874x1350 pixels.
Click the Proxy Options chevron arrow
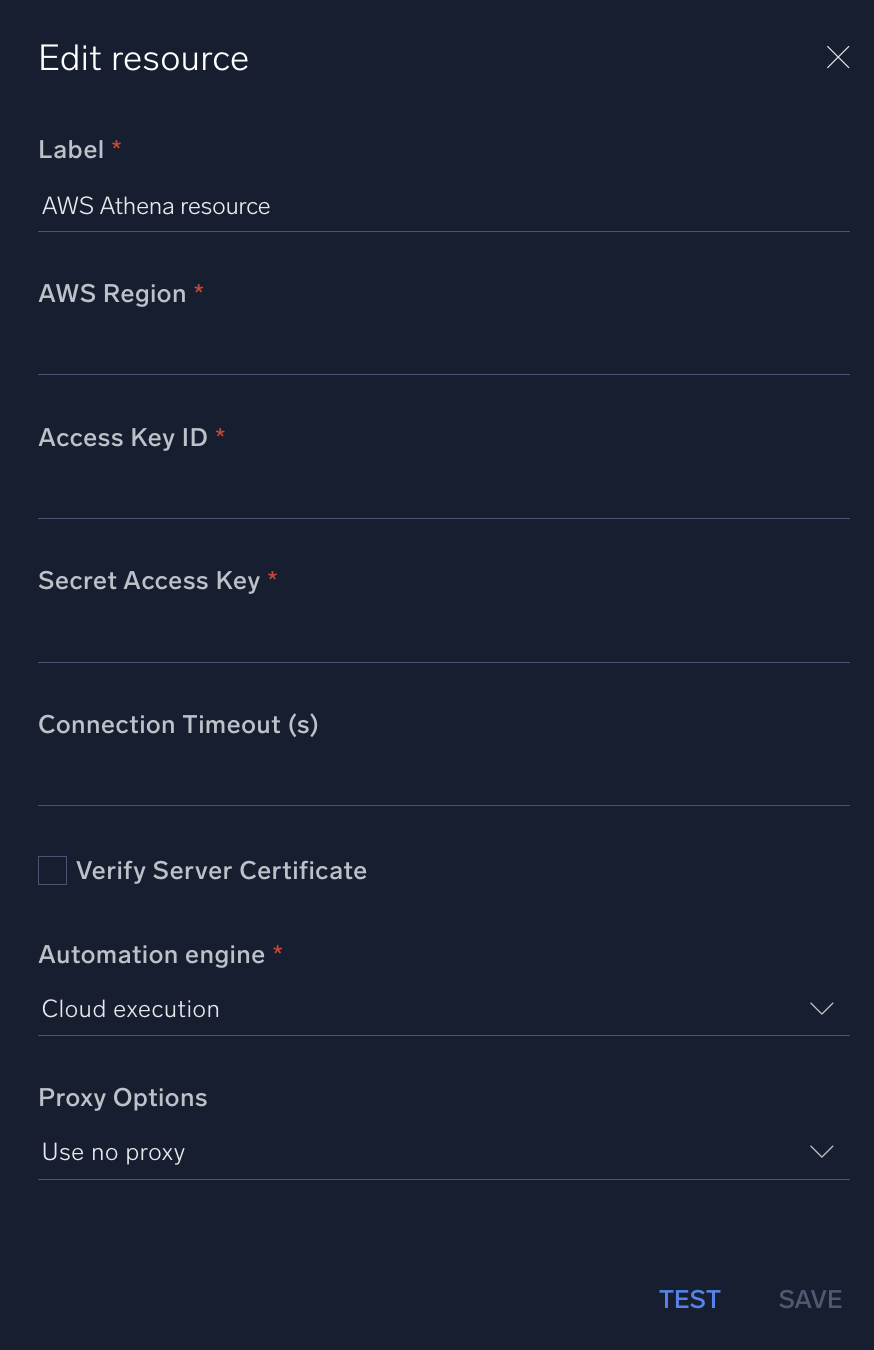(822, 1152)
